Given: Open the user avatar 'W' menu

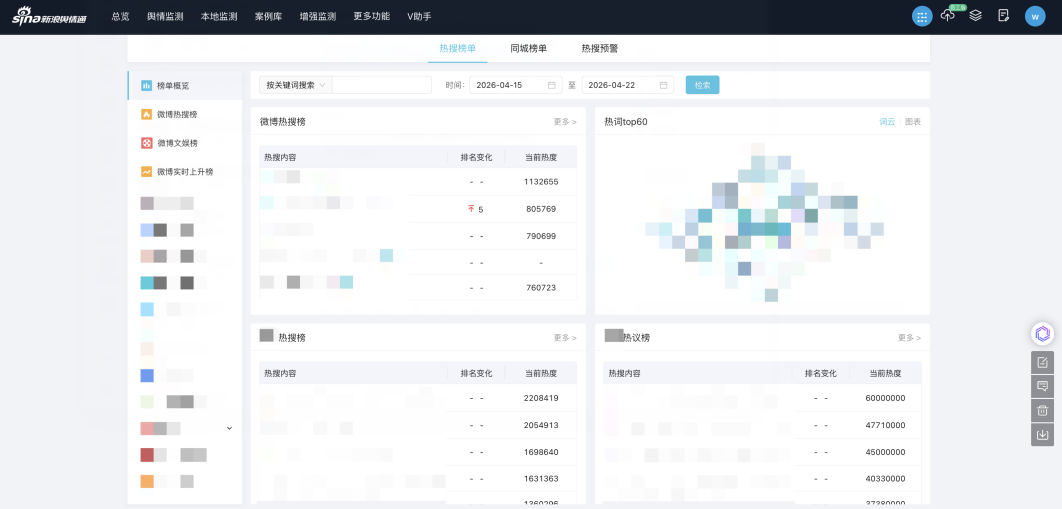Looking at the screenshot, I should (x=1034, y=16).
